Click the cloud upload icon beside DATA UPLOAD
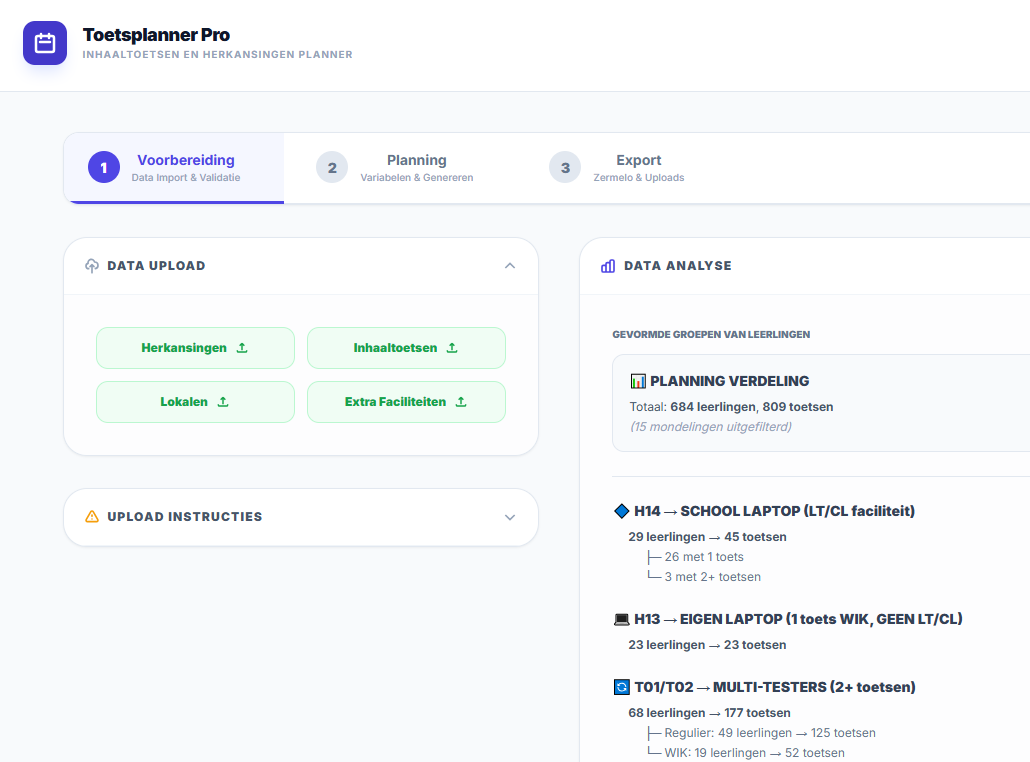 pos(92,265)
